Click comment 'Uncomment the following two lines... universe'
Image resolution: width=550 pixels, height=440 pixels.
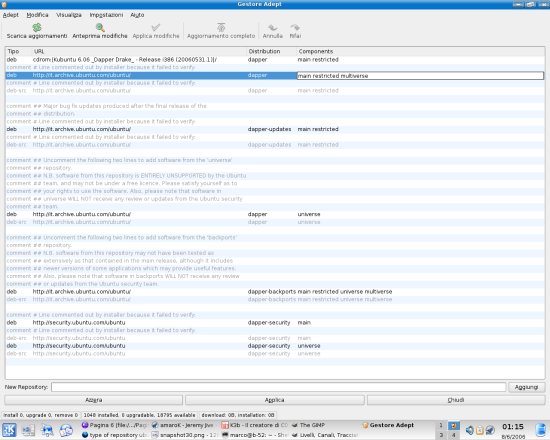275,160
